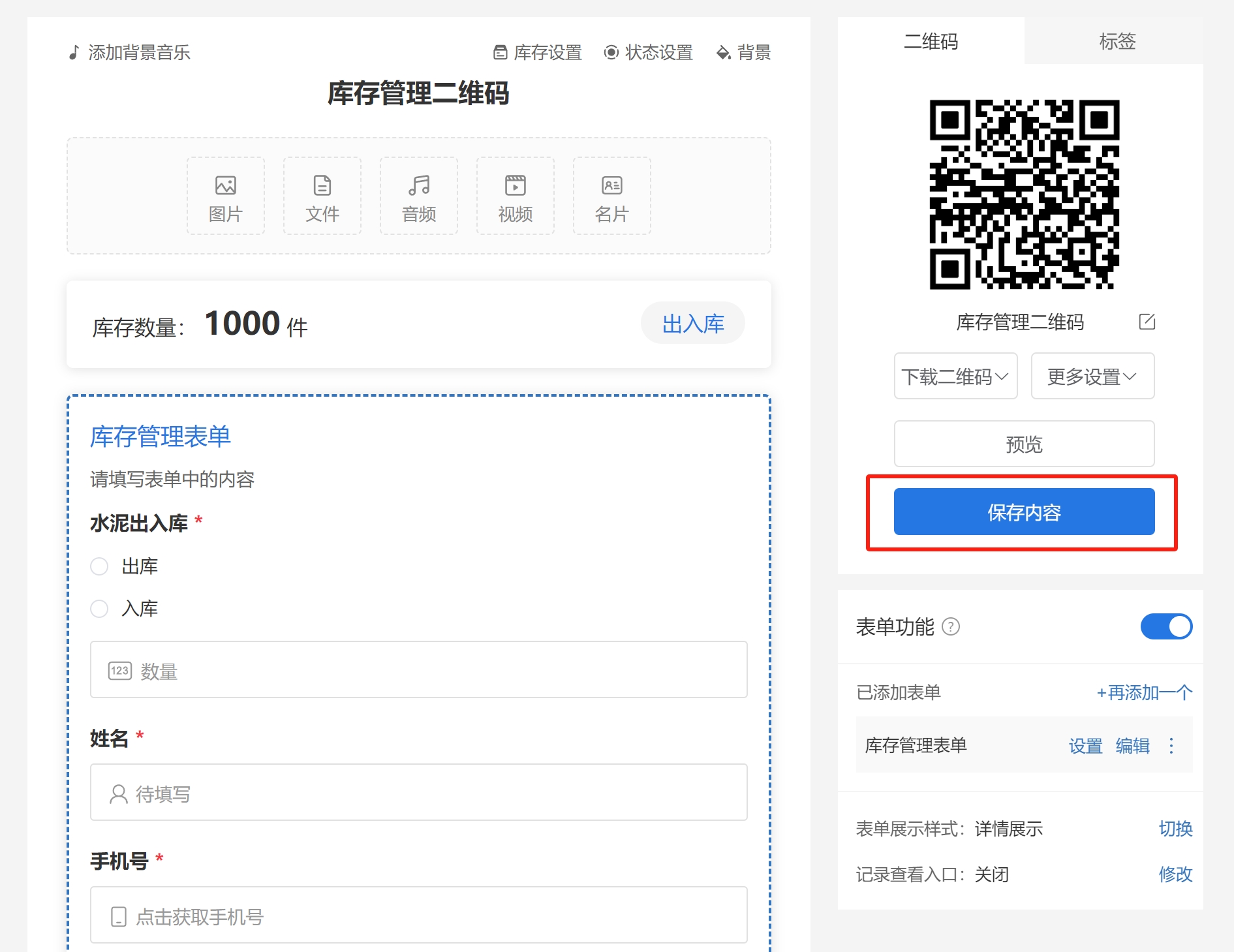This screenshot has height=952, width=1234.
Task: Click 编辑 for 库存管理表单
Action: pyautogui.click(x=1132, y=746)
